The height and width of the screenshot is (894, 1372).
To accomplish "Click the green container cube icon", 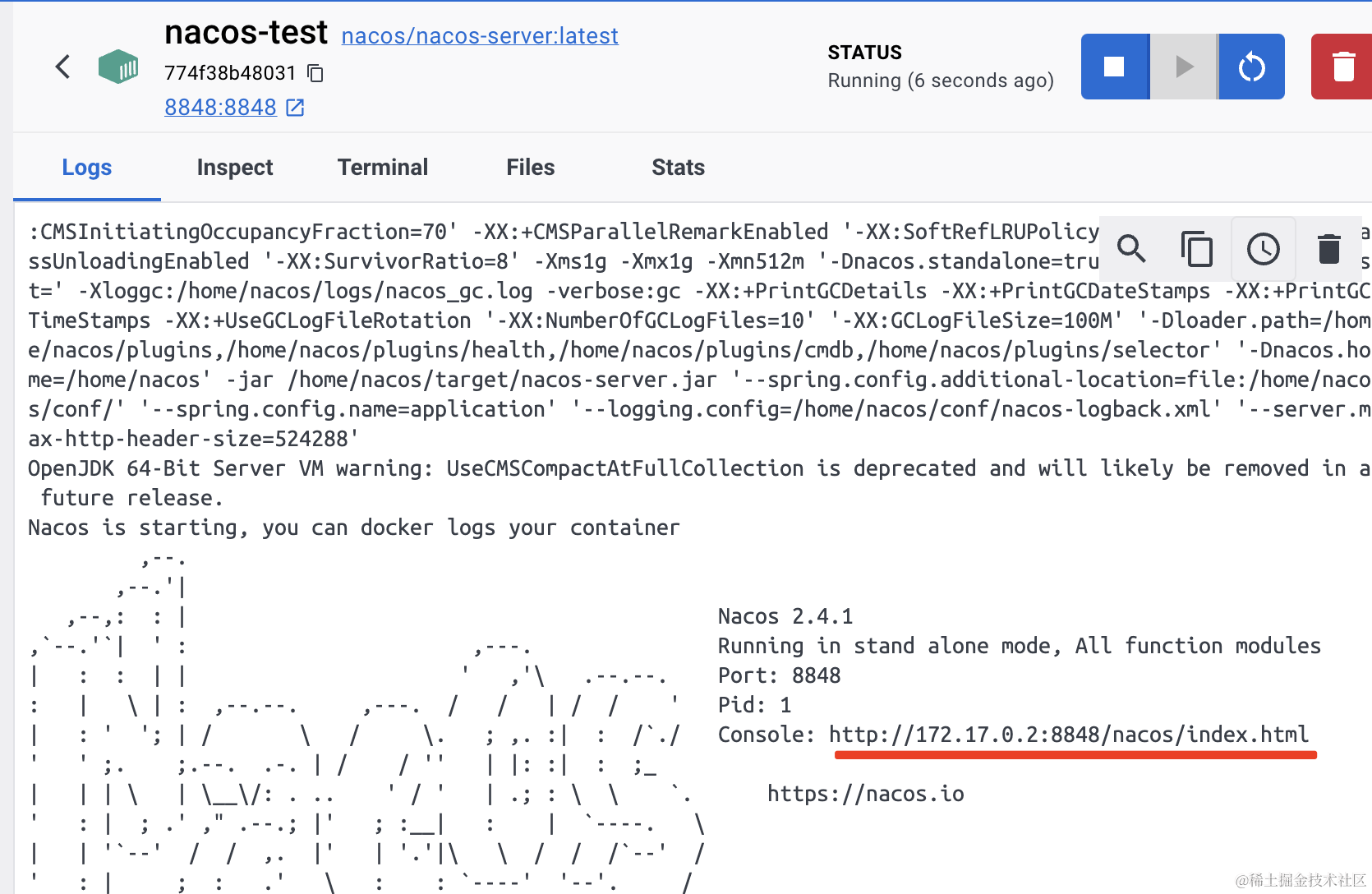I will 118,67.
